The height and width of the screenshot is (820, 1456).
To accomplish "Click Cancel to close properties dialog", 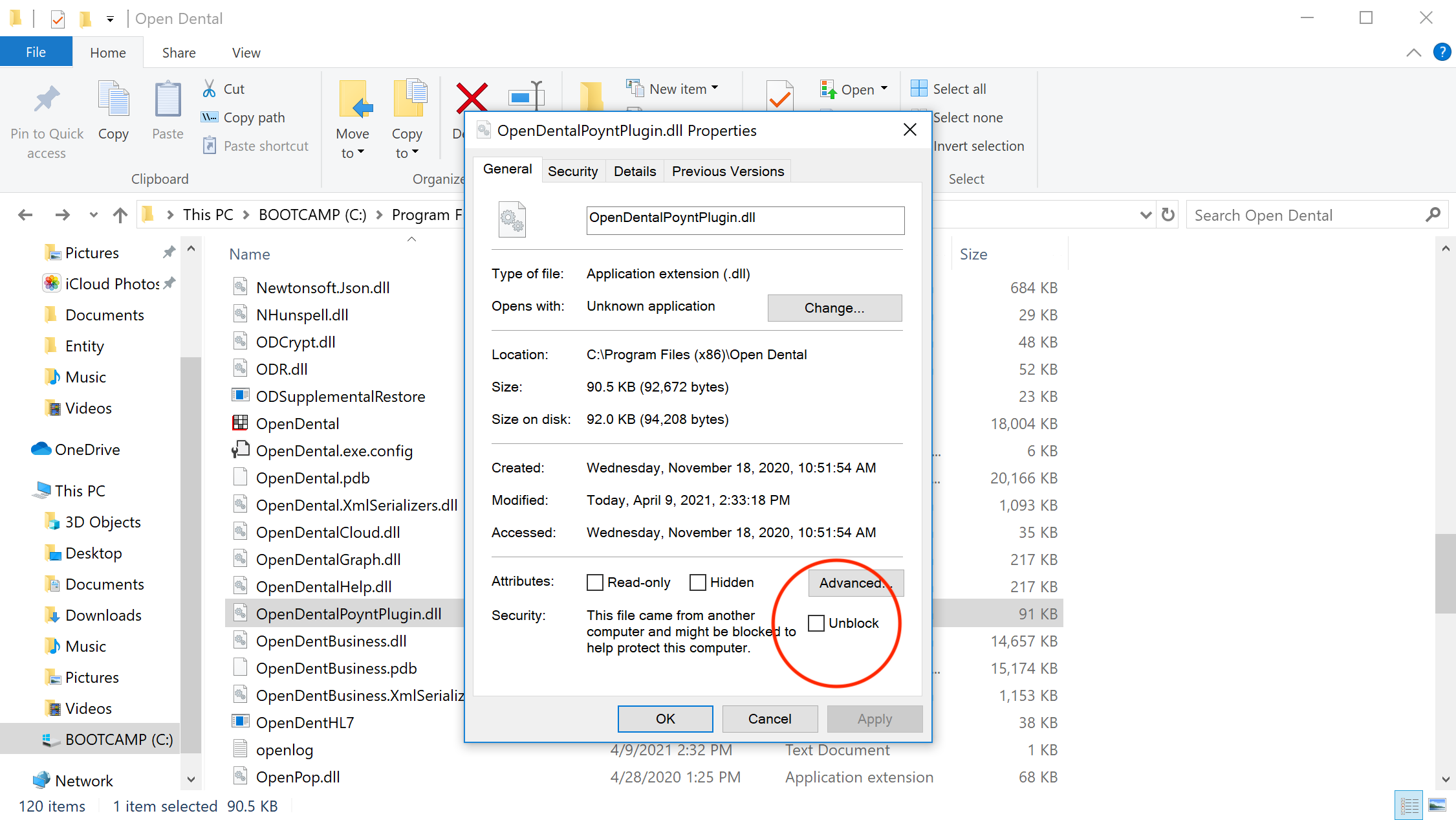I will tap(770, 718).
